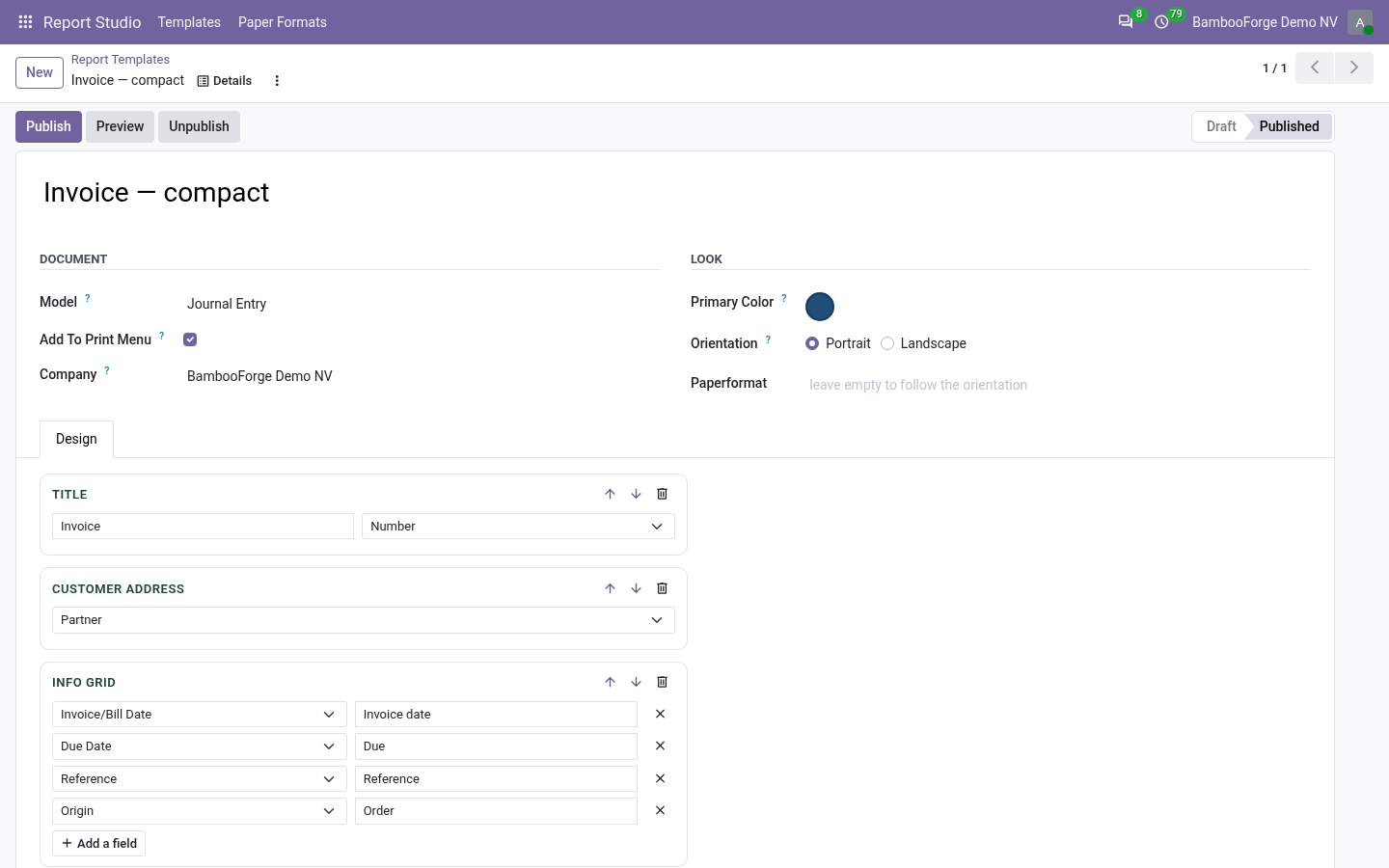Delete the Info Grid block
Image resolution: width=1389 pixels, height=868 pixels.
coord(662,682)
